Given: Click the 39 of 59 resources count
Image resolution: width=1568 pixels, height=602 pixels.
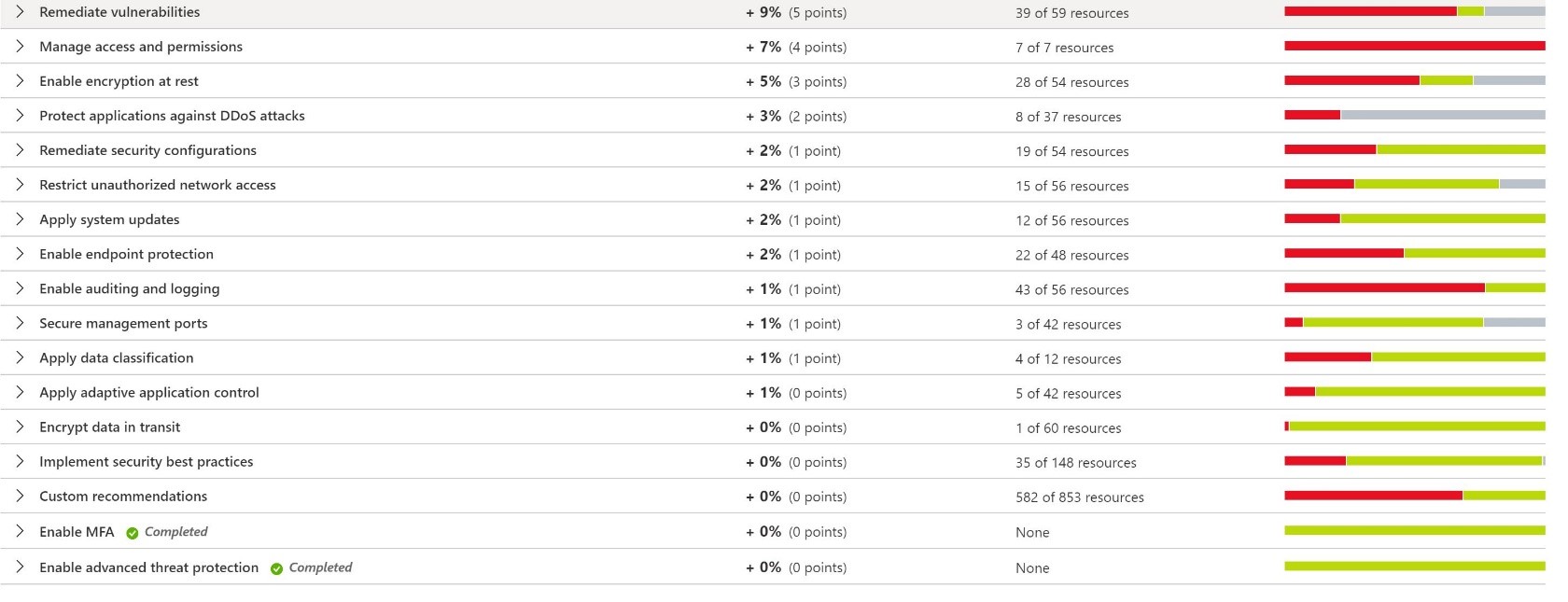Looking at the screenshot, I should (x=1070, y=13).
